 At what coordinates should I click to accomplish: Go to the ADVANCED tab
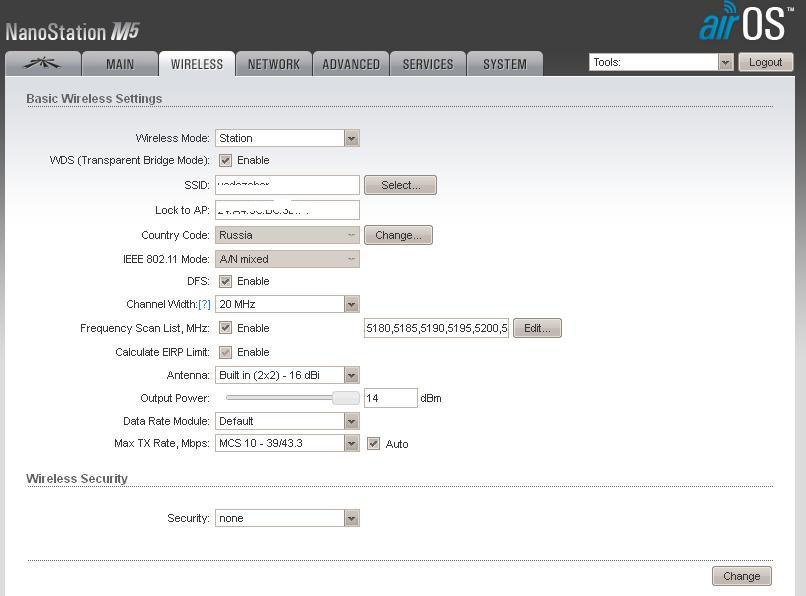pos(351,64)
